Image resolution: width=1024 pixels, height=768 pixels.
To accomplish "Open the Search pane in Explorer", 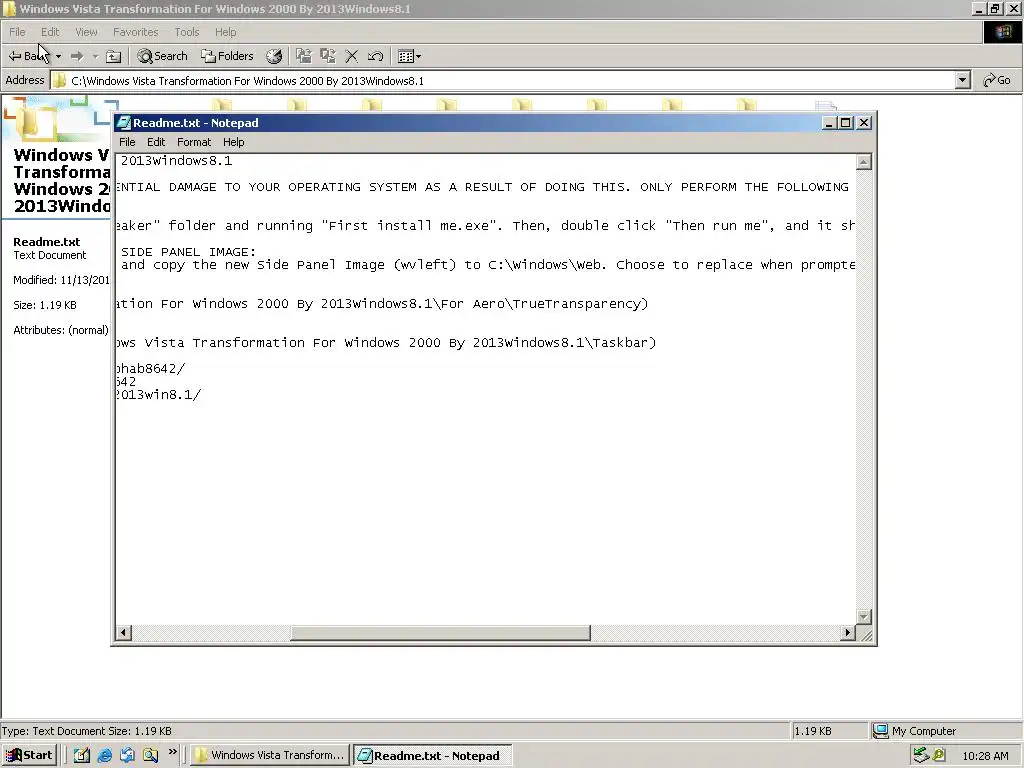I will click(162, 56).
